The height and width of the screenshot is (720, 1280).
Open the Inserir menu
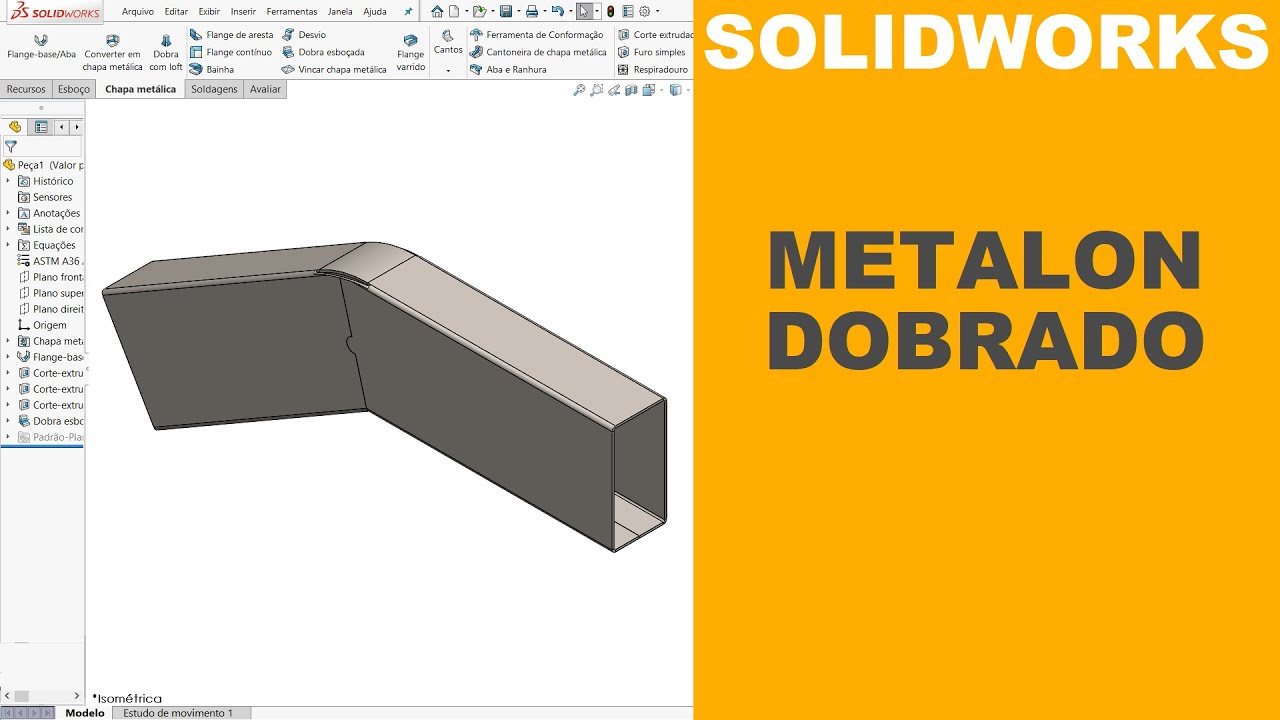243,12
